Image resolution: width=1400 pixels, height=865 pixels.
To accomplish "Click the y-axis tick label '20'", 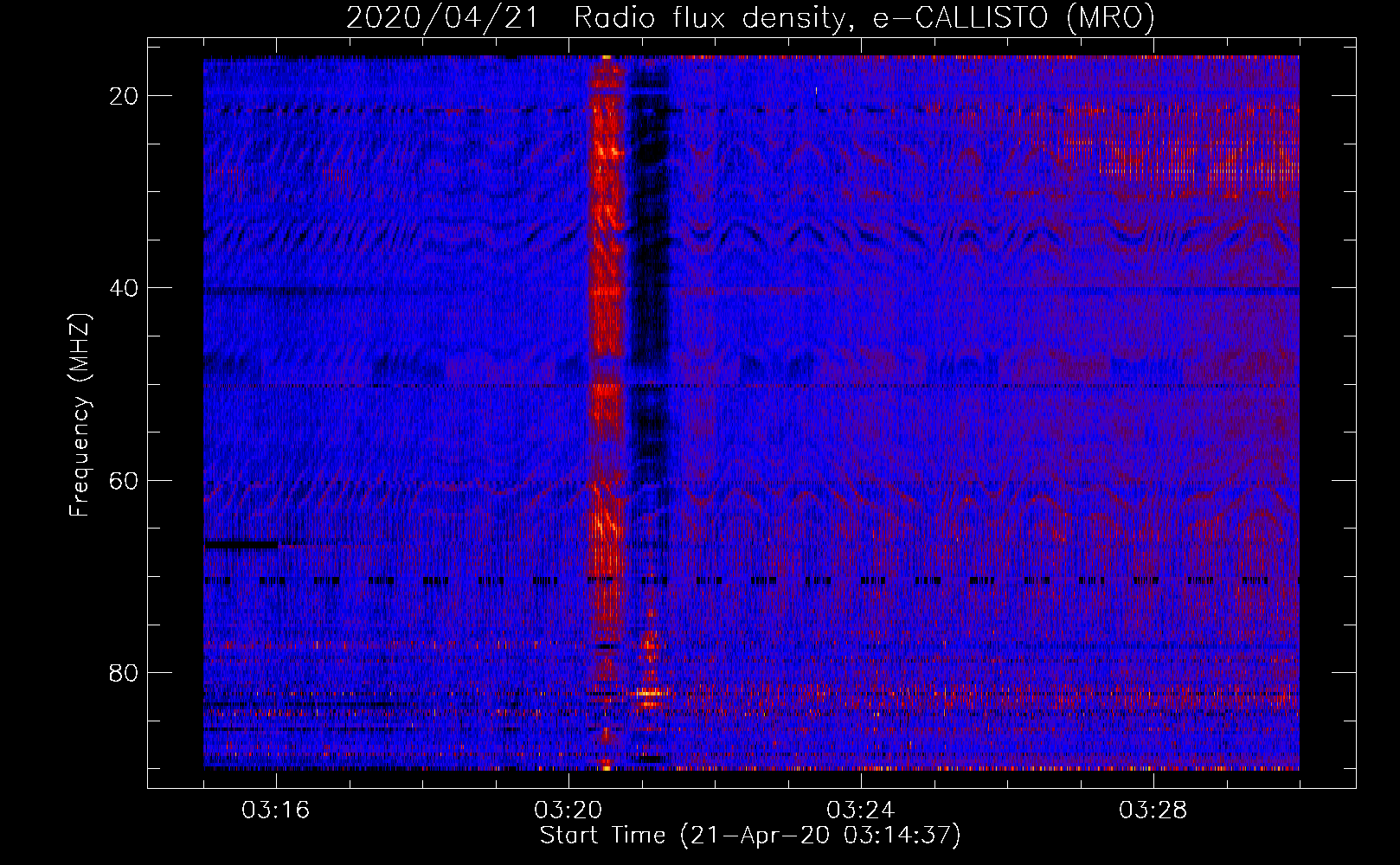I will 124,96.
